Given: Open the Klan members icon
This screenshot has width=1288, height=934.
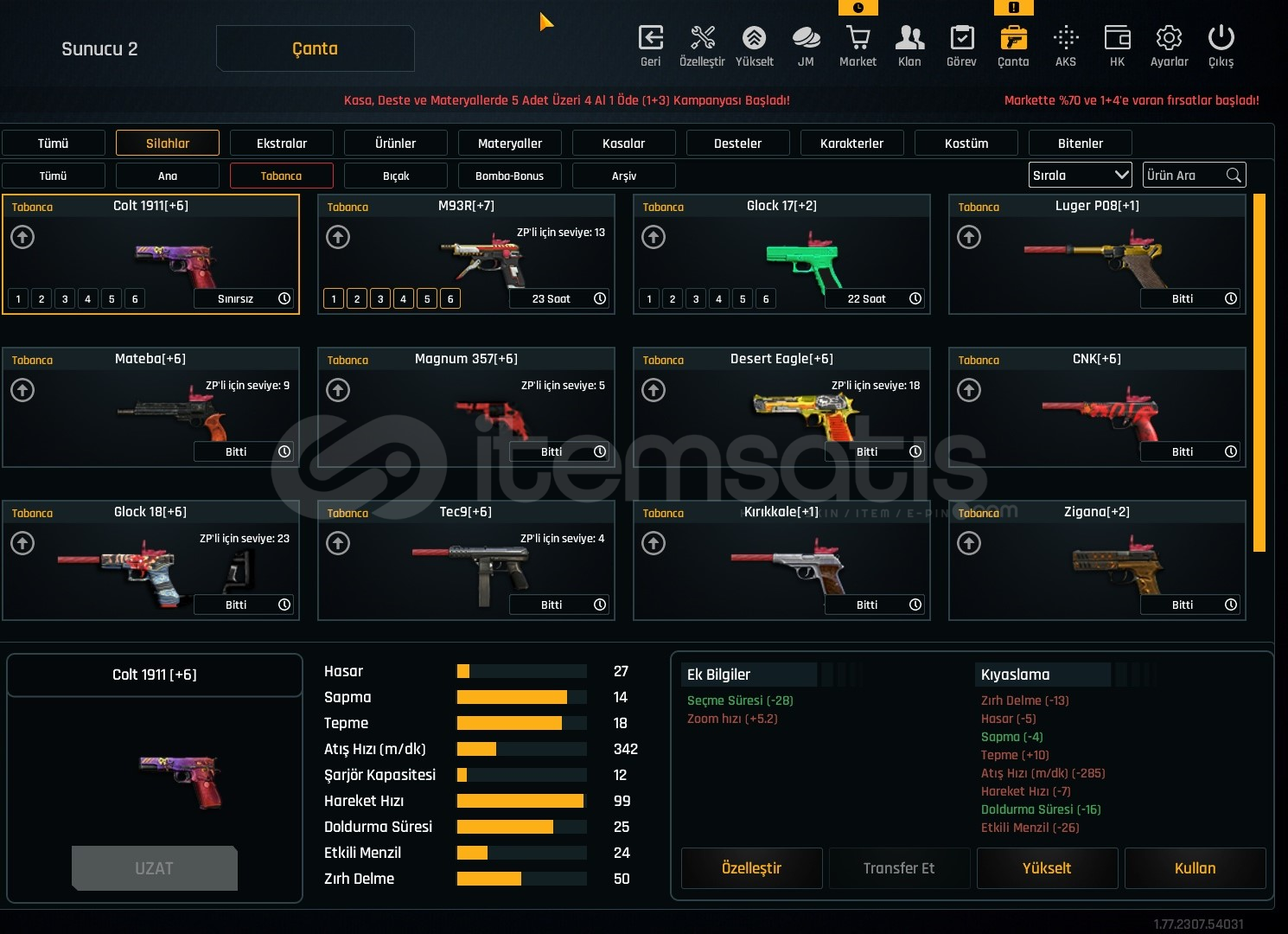Looking at the screenshot, I should (x=909, y=38).
